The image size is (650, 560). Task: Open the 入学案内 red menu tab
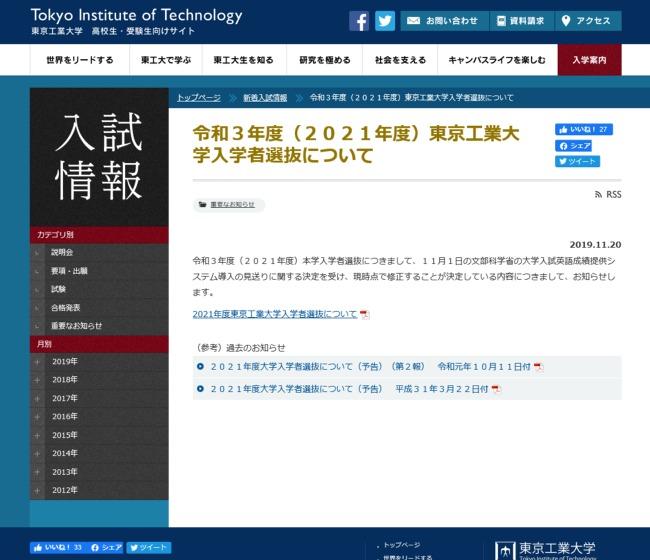[x=589, y=60]
